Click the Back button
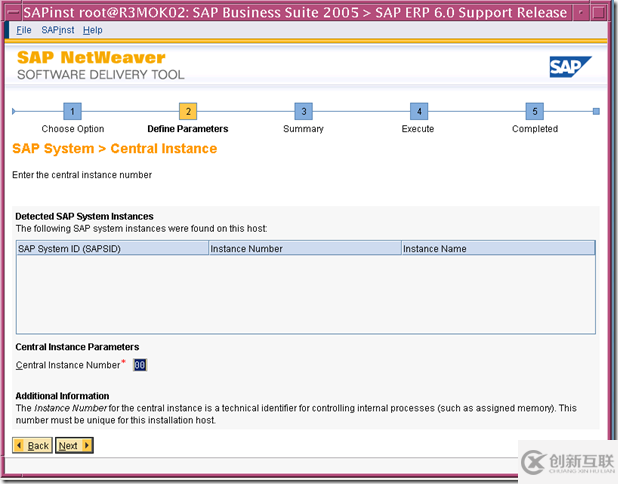This screenshot has height=484, width=618. [32, 446]
